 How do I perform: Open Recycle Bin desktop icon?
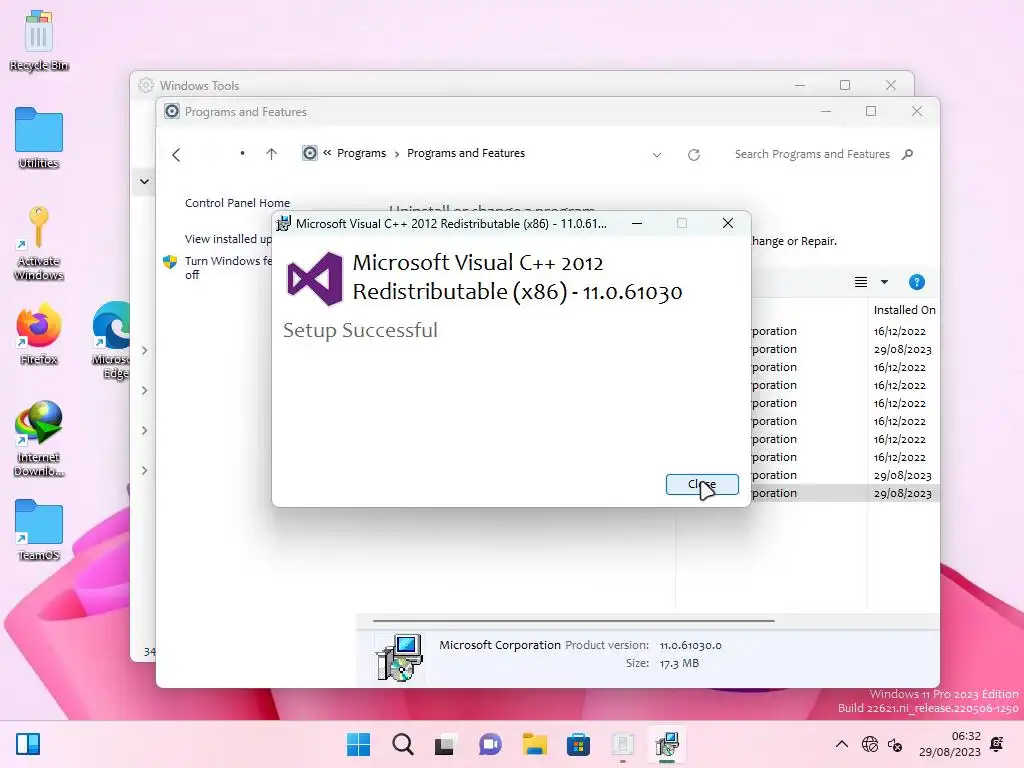tap(39, 40)
